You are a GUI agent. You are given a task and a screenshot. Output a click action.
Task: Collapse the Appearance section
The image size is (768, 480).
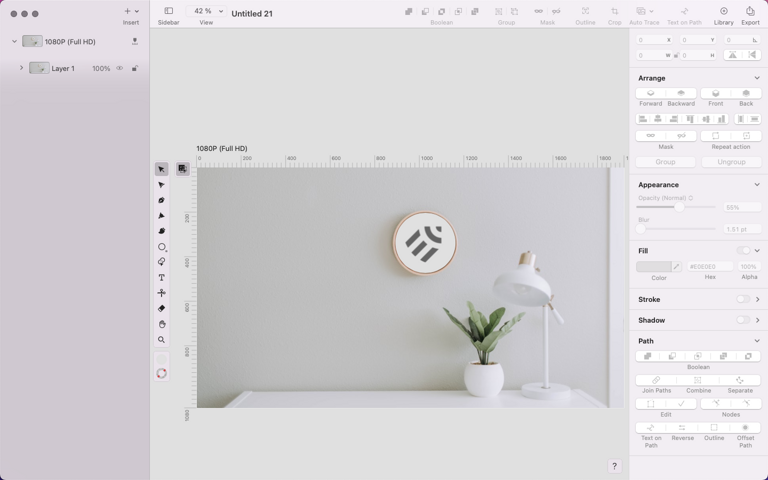tap(757, 185)
